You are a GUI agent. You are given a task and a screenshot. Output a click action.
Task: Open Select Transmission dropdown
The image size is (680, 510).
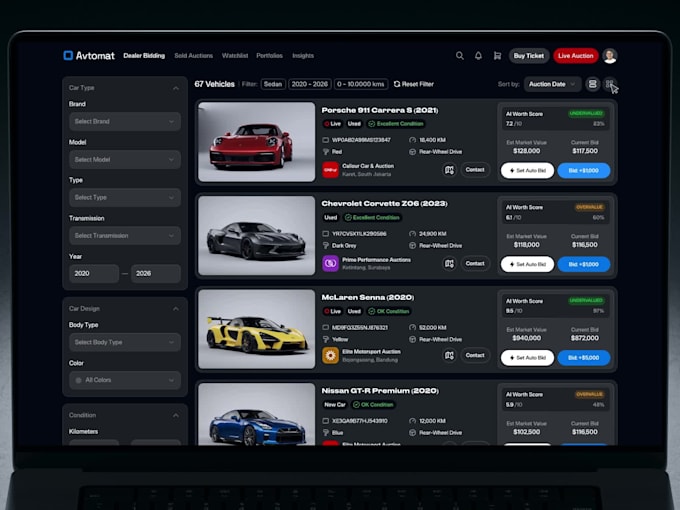click(x=125, y=235)
